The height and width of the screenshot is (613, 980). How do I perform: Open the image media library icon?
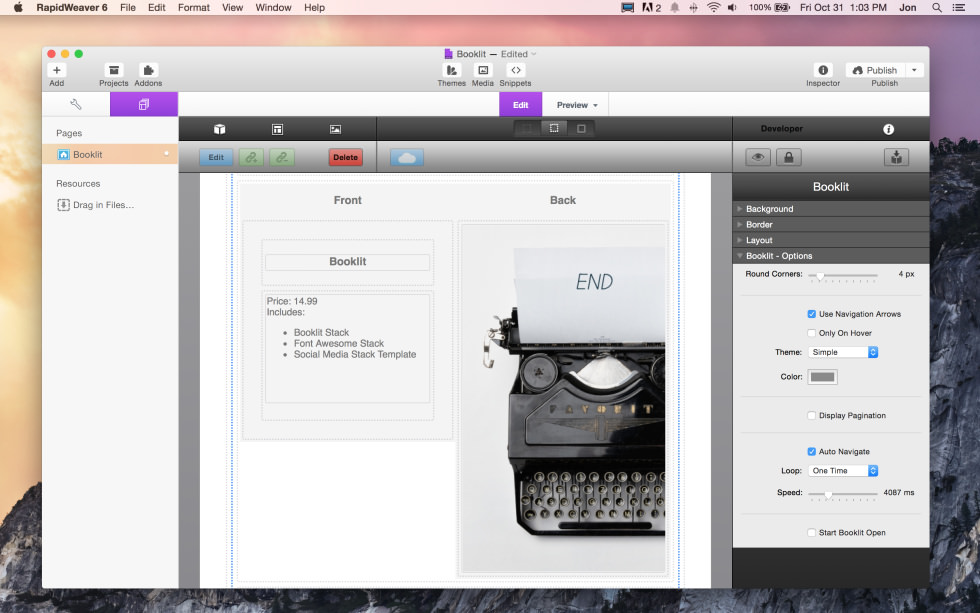(x=336, y=129)
